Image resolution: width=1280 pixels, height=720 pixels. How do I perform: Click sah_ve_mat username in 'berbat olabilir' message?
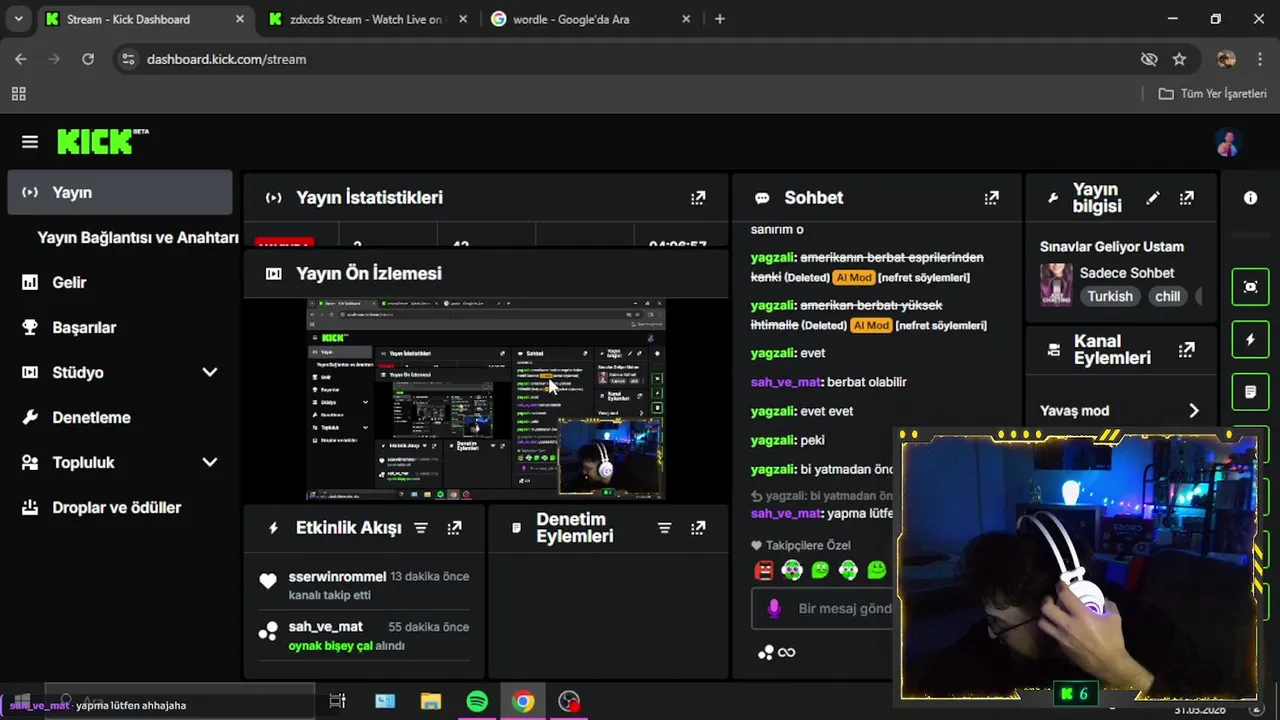[x=785, y=382]
